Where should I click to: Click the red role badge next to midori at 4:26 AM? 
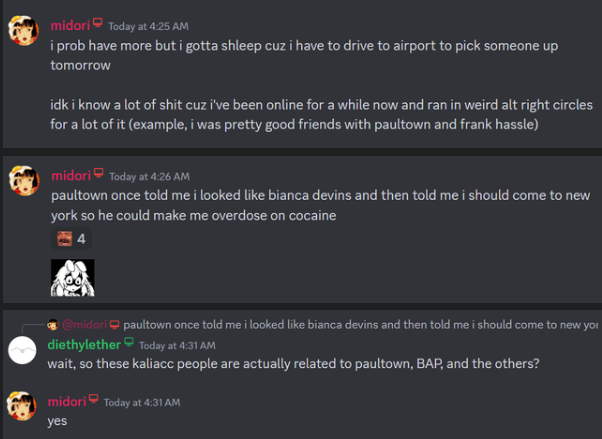pyautogui.click(x=99, y=173)
